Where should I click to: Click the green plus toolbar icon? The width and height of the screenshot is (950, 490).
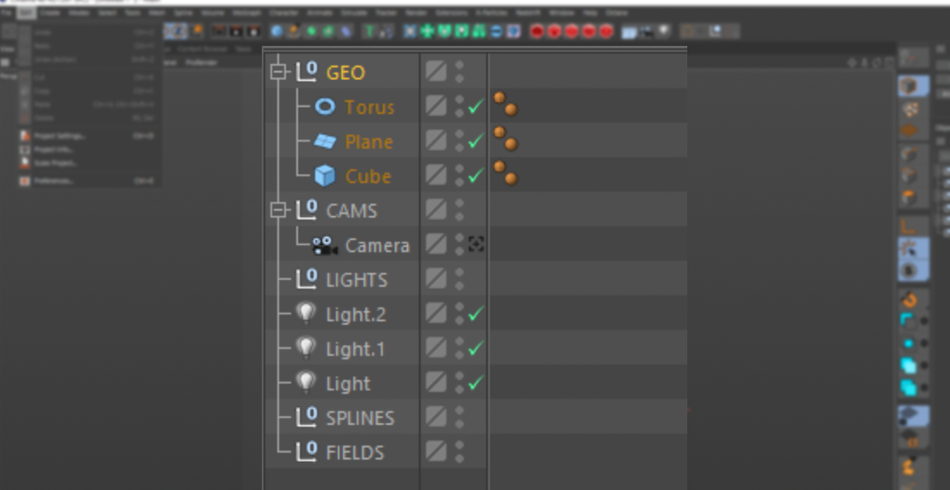(427, 31)
